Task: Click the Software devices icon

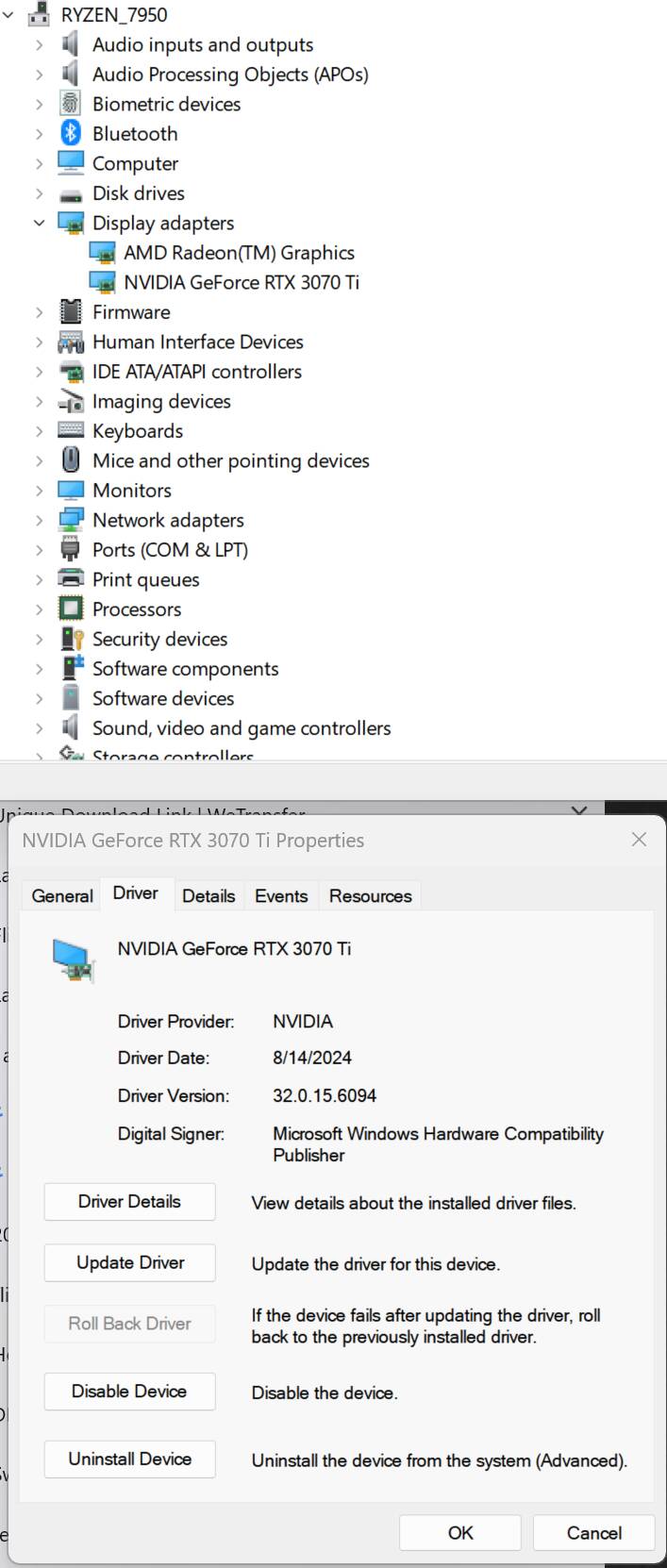Action: click(x=71, y=698)
